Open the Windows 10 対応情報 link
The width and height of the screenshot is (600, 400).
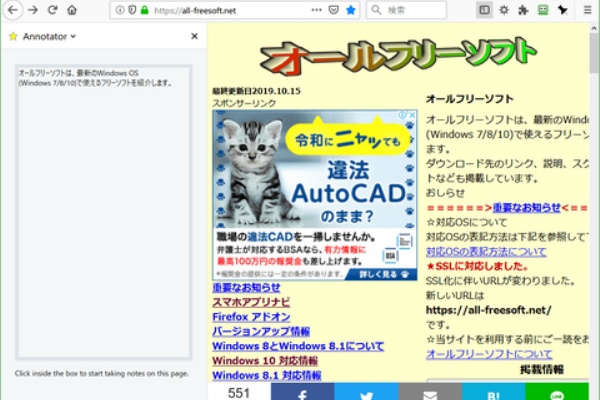coord(265,360)
